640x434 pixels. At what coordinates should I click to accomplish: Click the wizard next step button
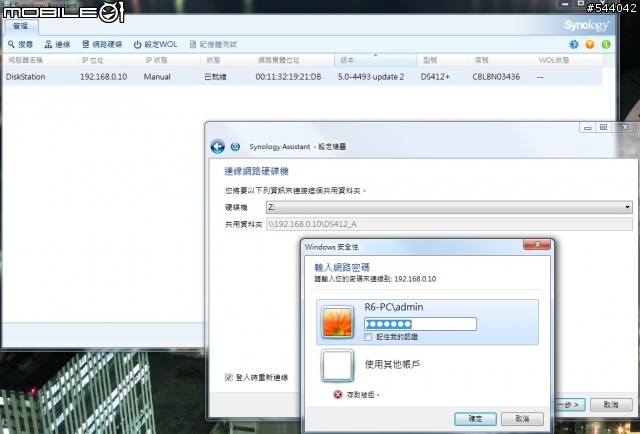570,405
